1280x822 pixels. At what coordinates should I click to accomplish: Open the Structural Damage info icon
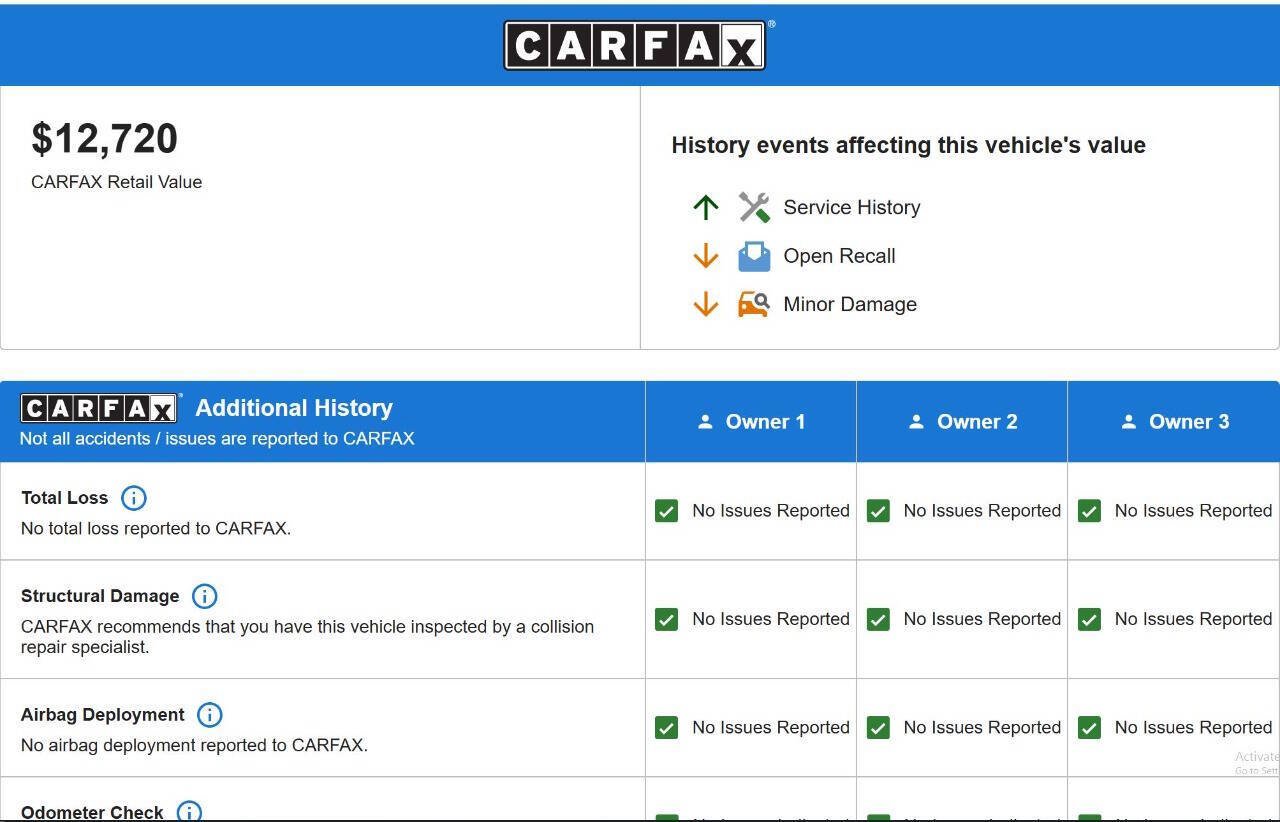coord(204,596)
